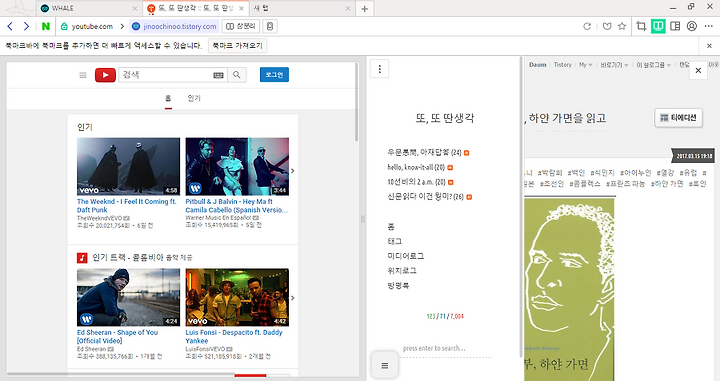Open the 위치로그 menu item
This screenshot has height=381, width=720.
point(402,270)
